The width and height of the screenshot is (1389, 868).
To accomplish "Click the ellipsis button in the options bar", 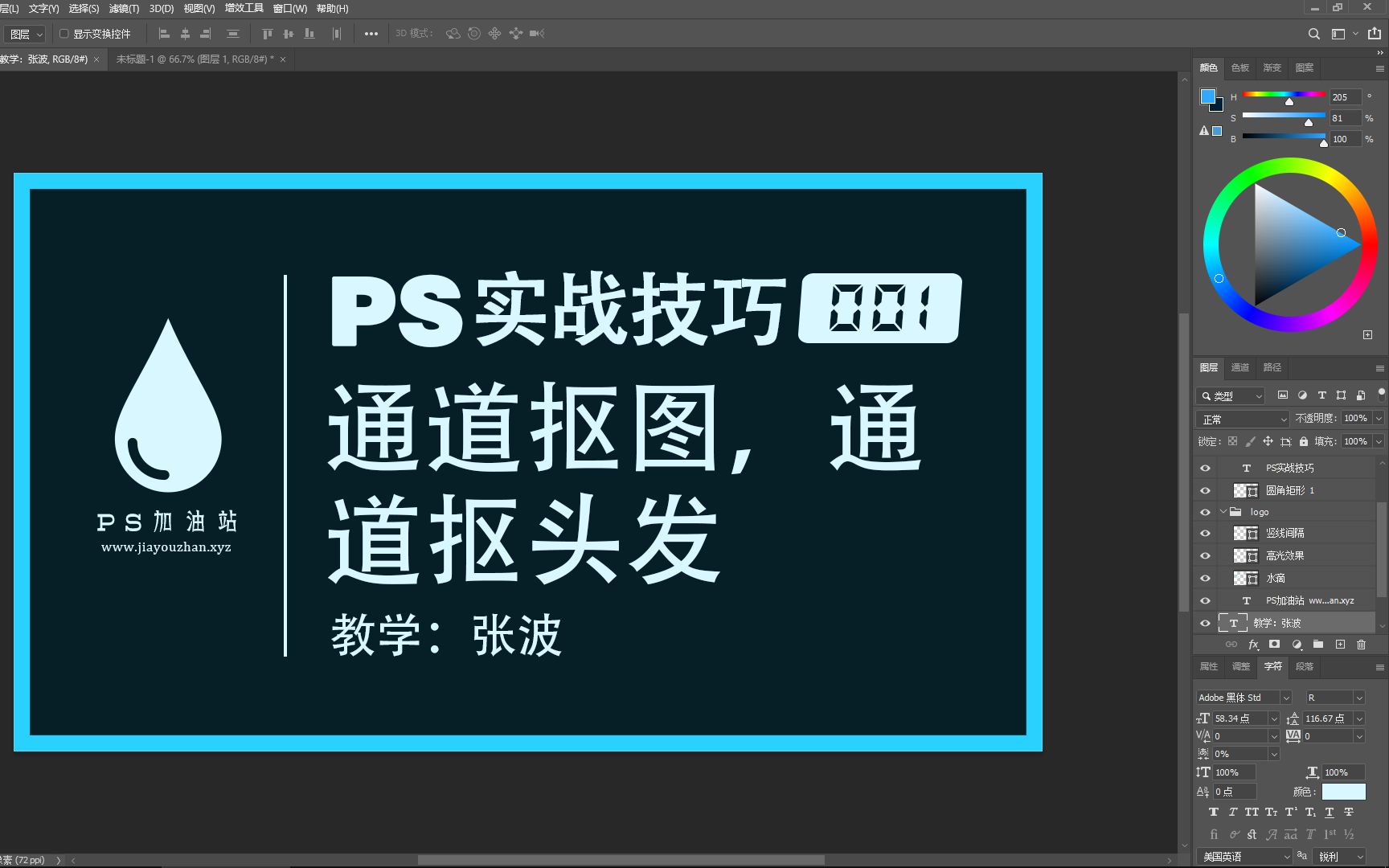I will [x=371, y=34].
